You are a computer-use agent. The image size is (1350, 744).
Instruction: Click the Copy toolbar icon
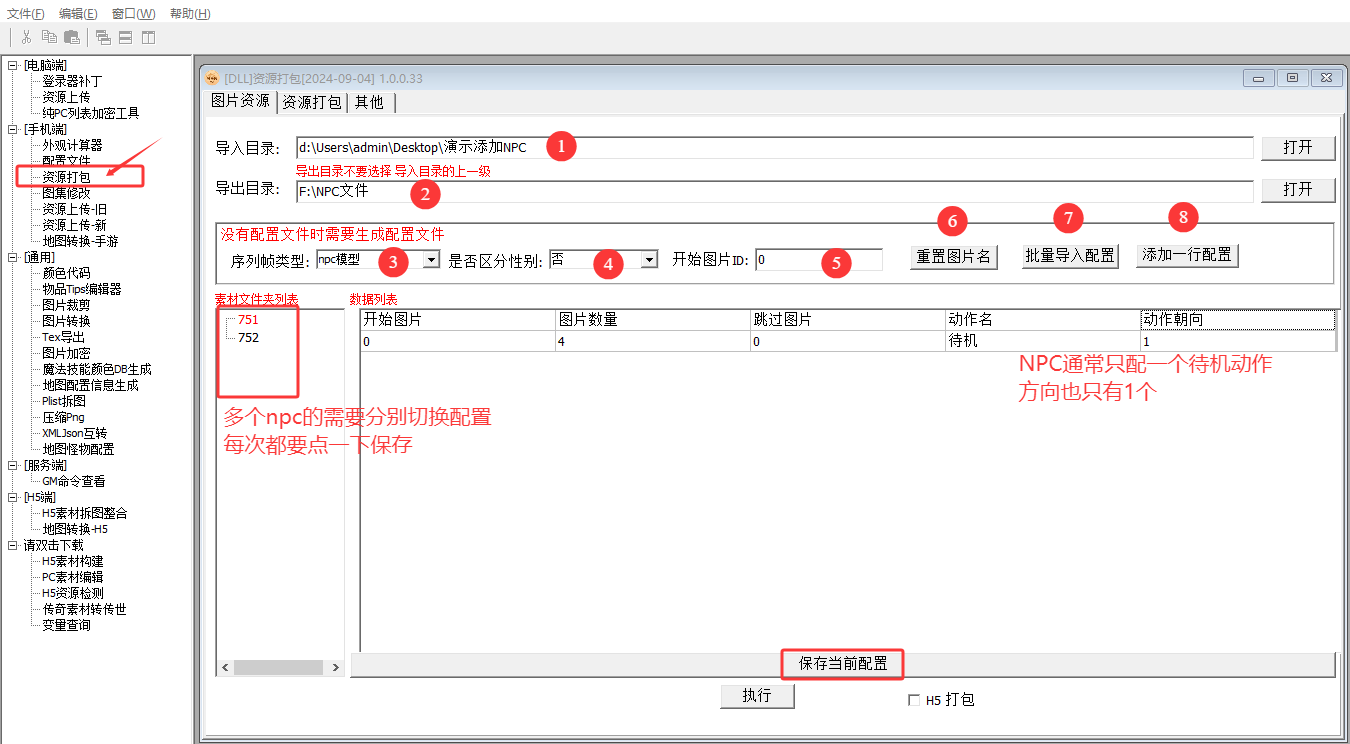coord(49,37)
